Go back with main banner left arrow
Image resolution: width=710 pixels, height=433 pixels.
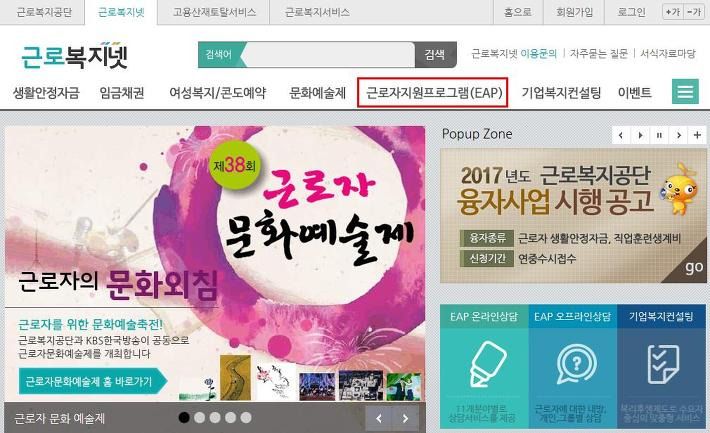[379, 419]
